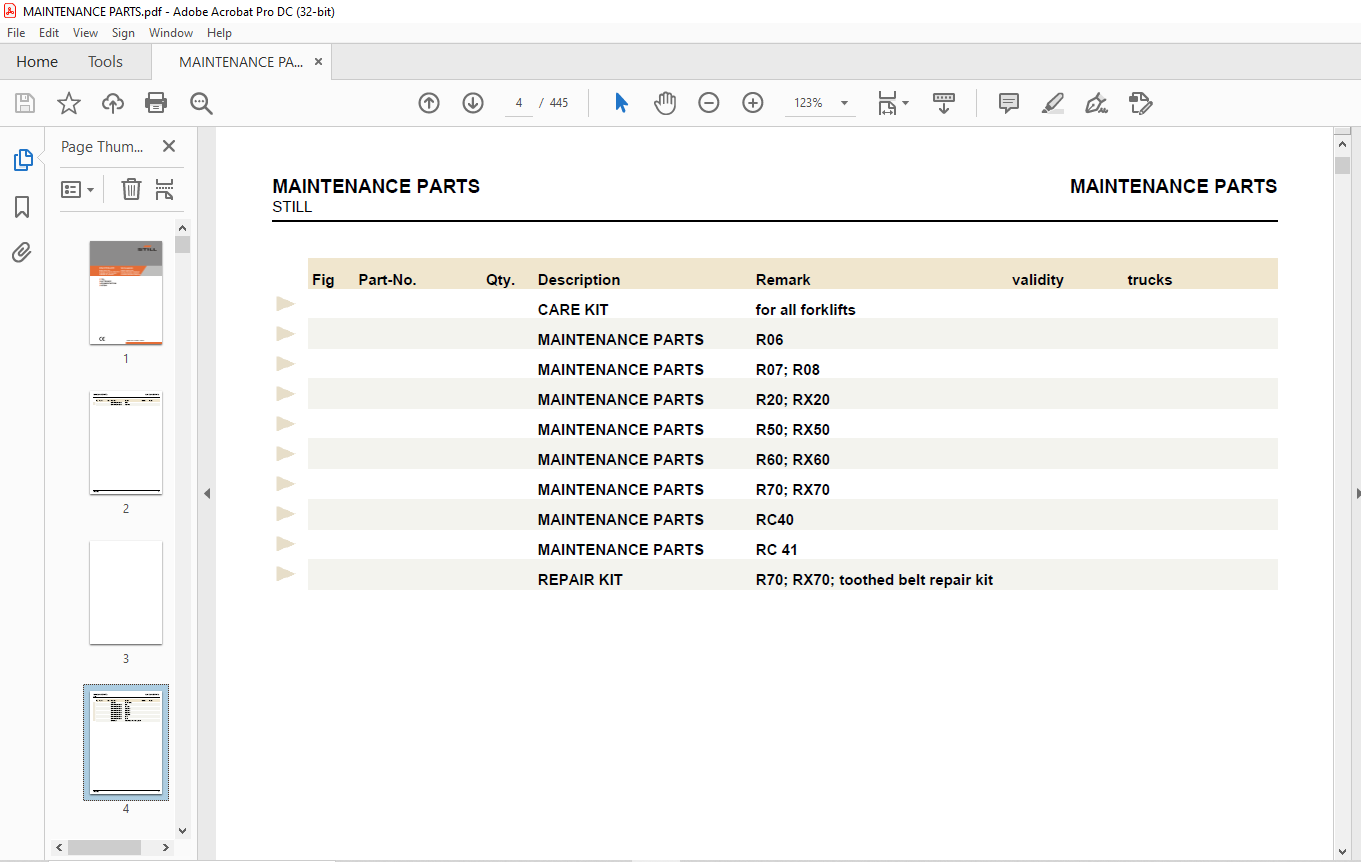Open fit page options dropdown arrow

pyautogui.click(x=905, y=103)
